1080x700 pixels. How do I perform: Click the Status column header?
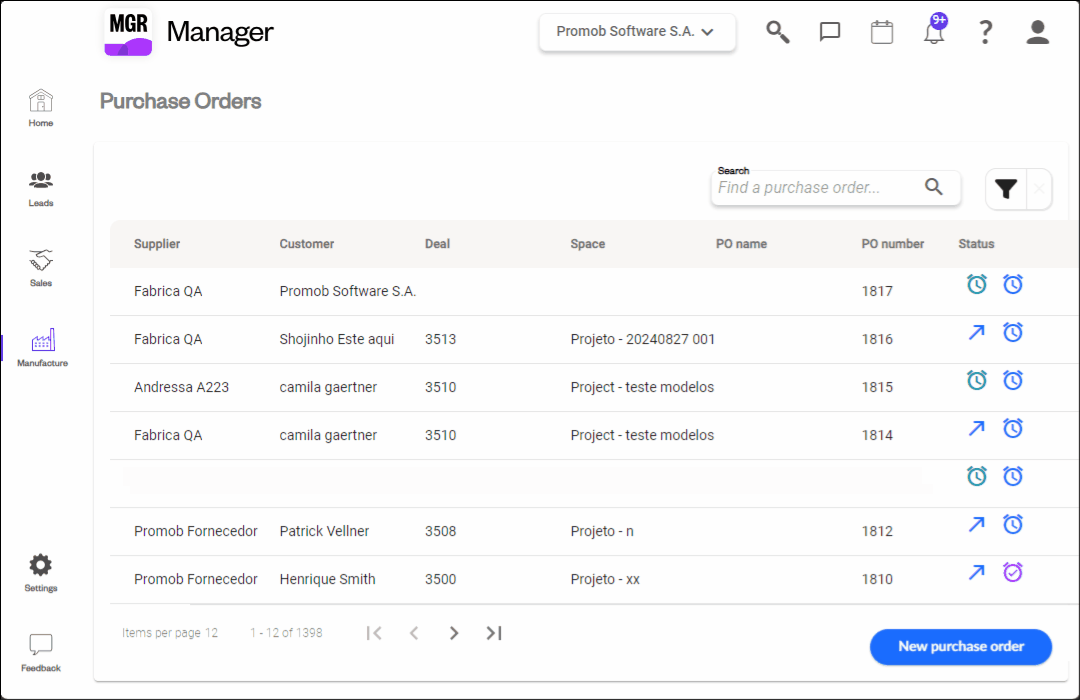pyautogui.click(x=976, y=244)
